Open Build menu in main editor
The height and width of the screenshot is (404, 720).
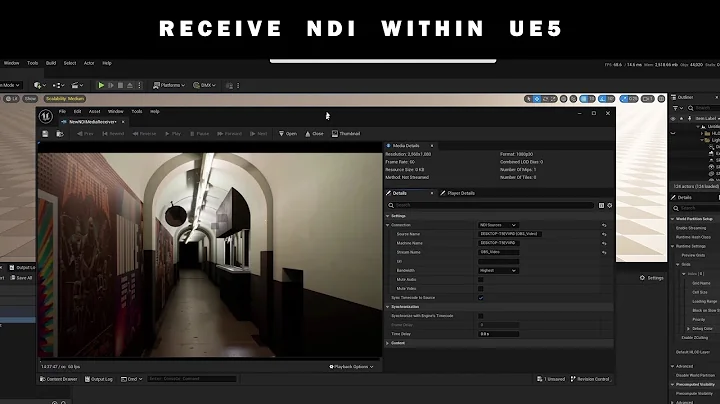click(51, 63)
